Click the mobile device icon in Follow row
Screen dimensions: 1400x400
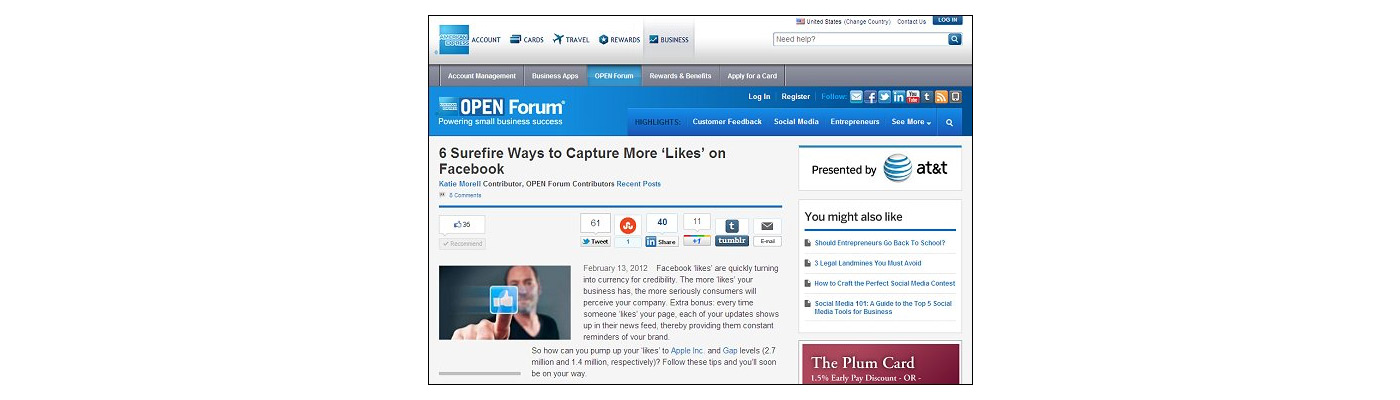[955, 97]
